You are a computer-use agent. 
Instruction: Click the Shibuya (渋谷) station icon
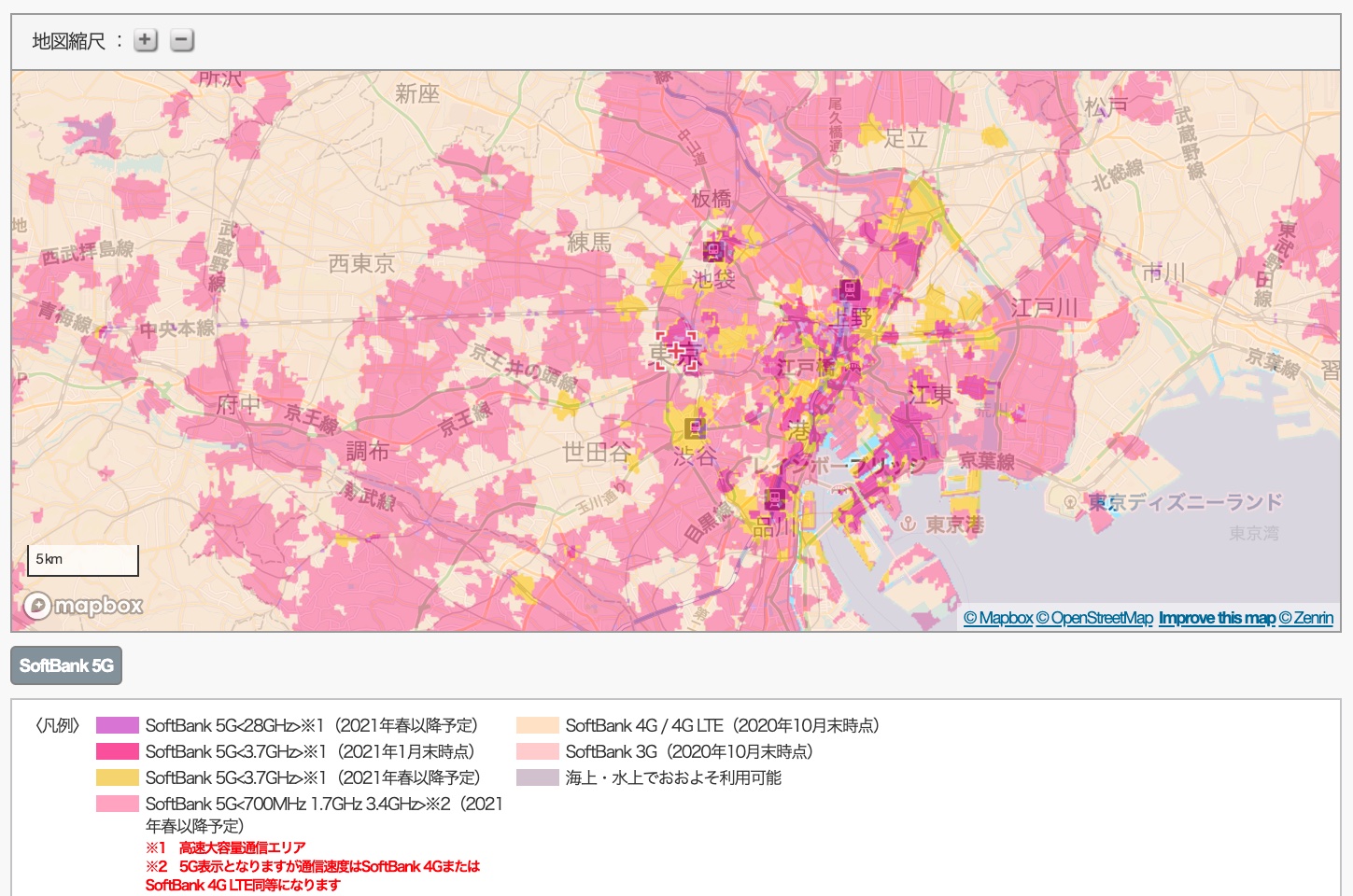tap(694, 428)
